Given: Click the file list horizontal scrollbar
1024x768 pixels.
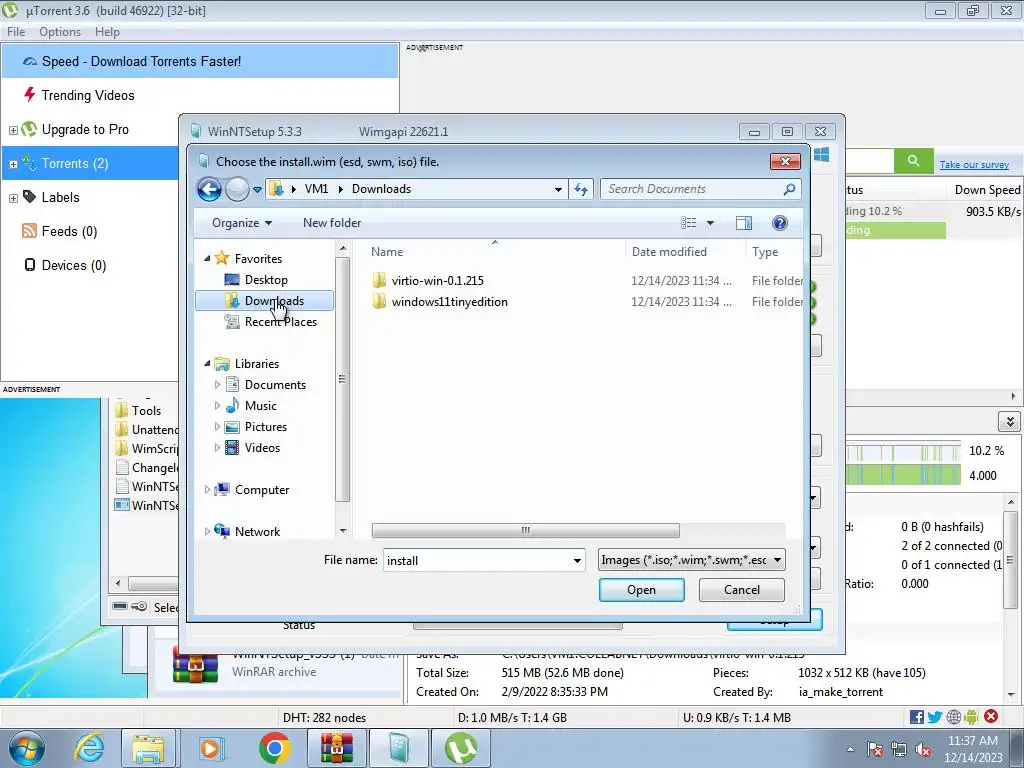Looking at the screenshot, I should click(x=526, y=530).
